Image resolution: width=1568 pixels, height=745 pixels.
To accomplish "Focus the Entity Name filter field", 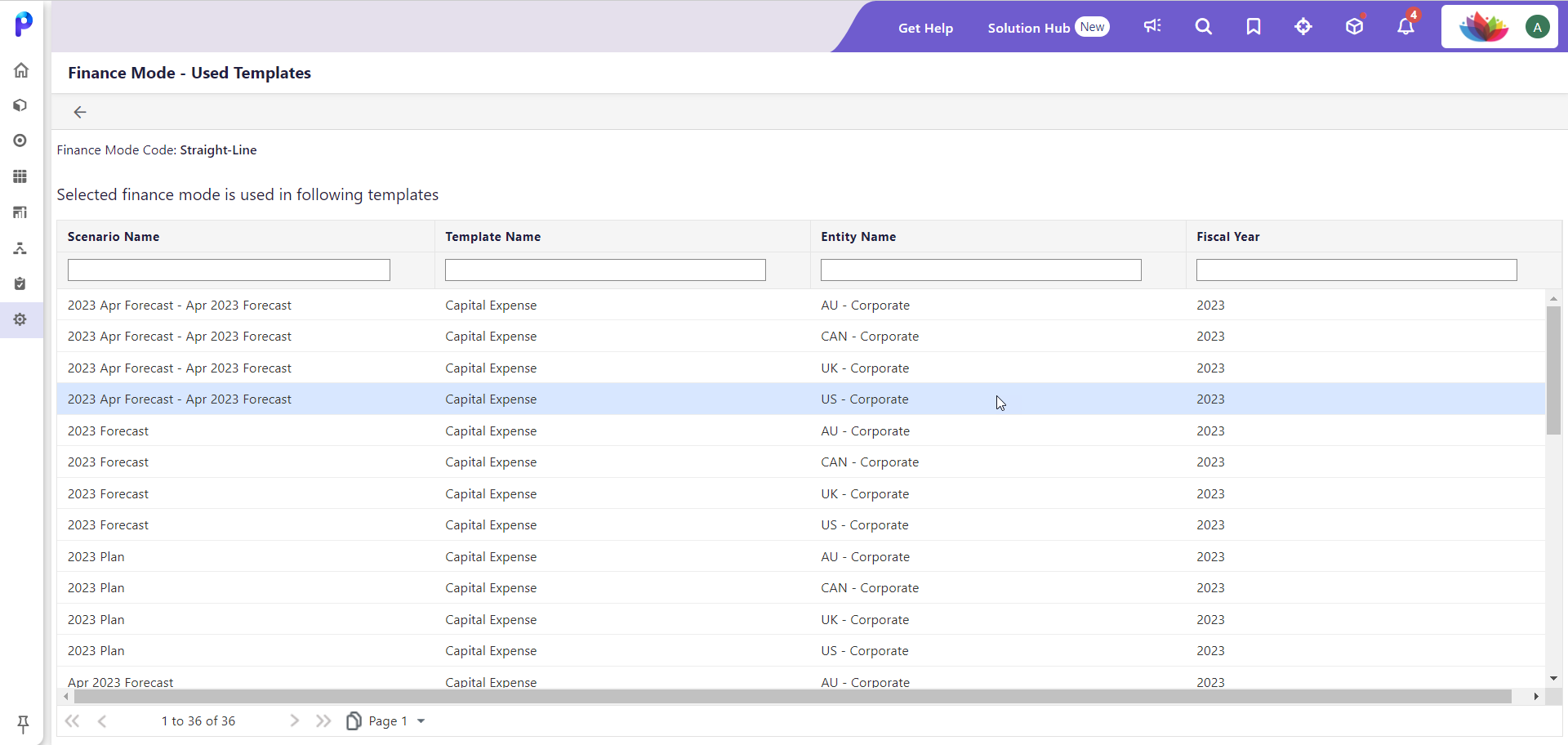I will [x=981, y=270].
